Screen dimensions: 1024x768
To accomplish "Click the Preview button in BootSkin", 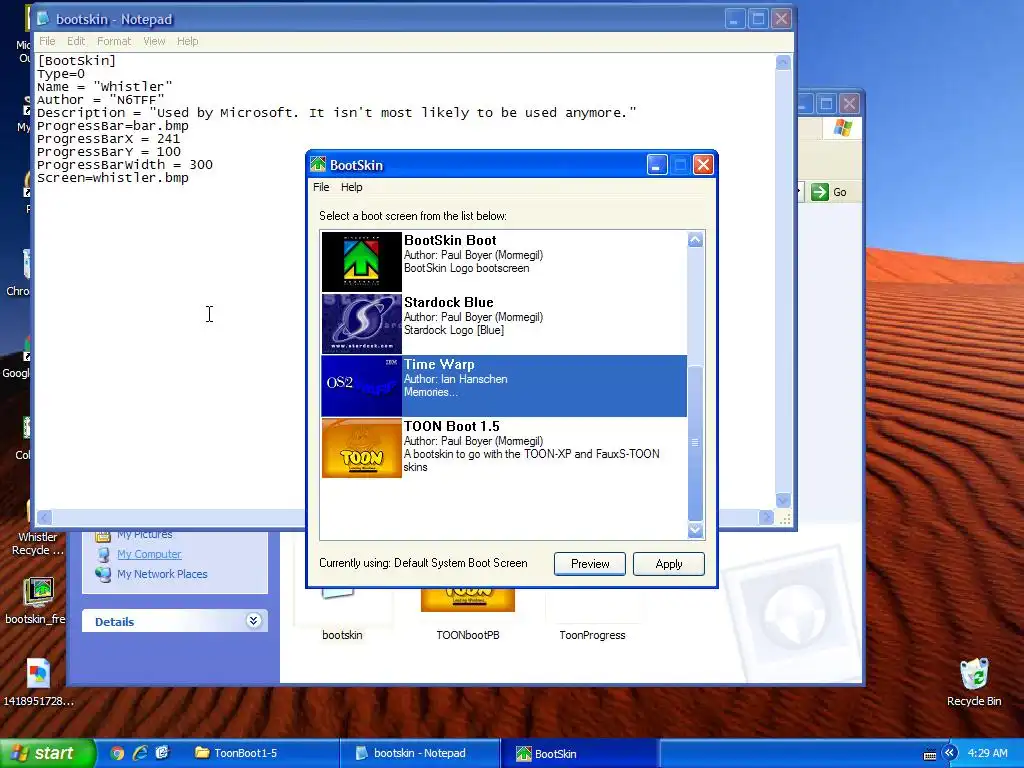I will click(590, 564).
